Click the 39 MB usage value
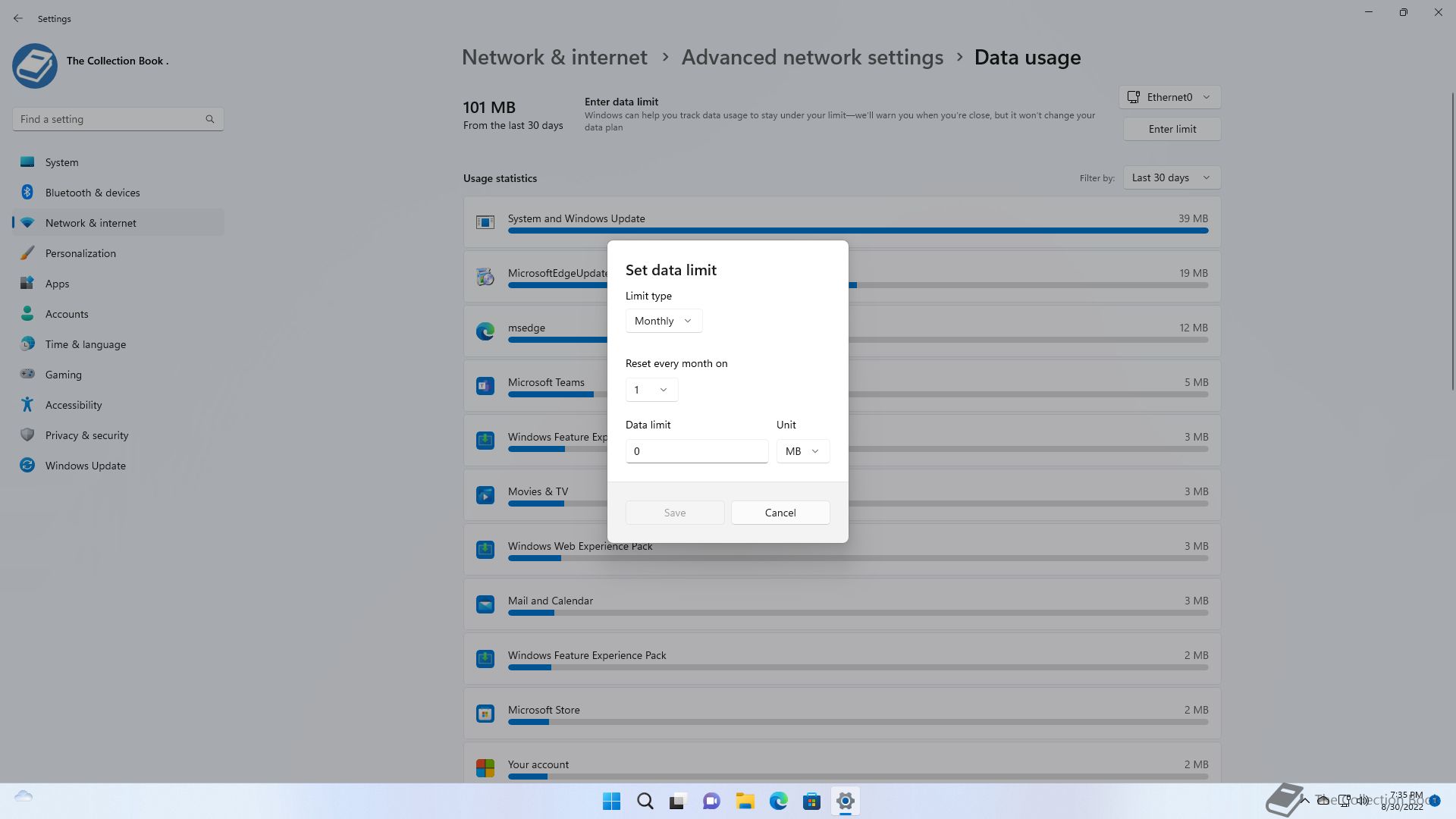Screen dimensions: 1456x819 click(1193, 218)
